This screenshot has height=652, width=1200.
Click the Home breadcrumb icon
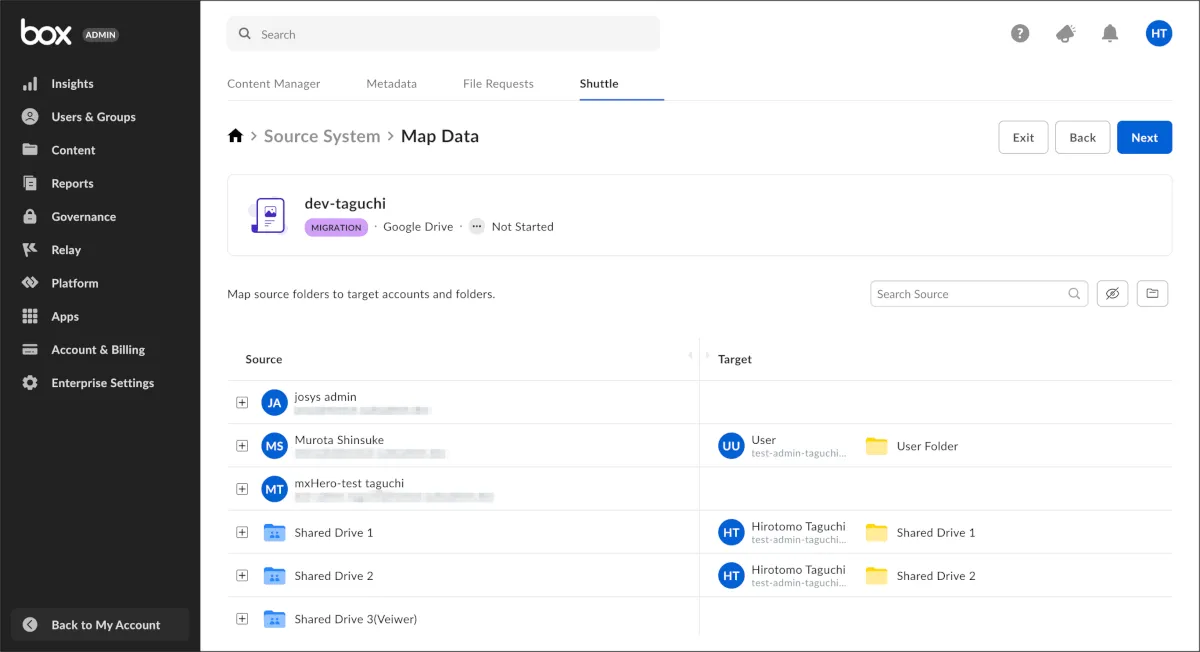pyautogui.click(x=235, y=136)
